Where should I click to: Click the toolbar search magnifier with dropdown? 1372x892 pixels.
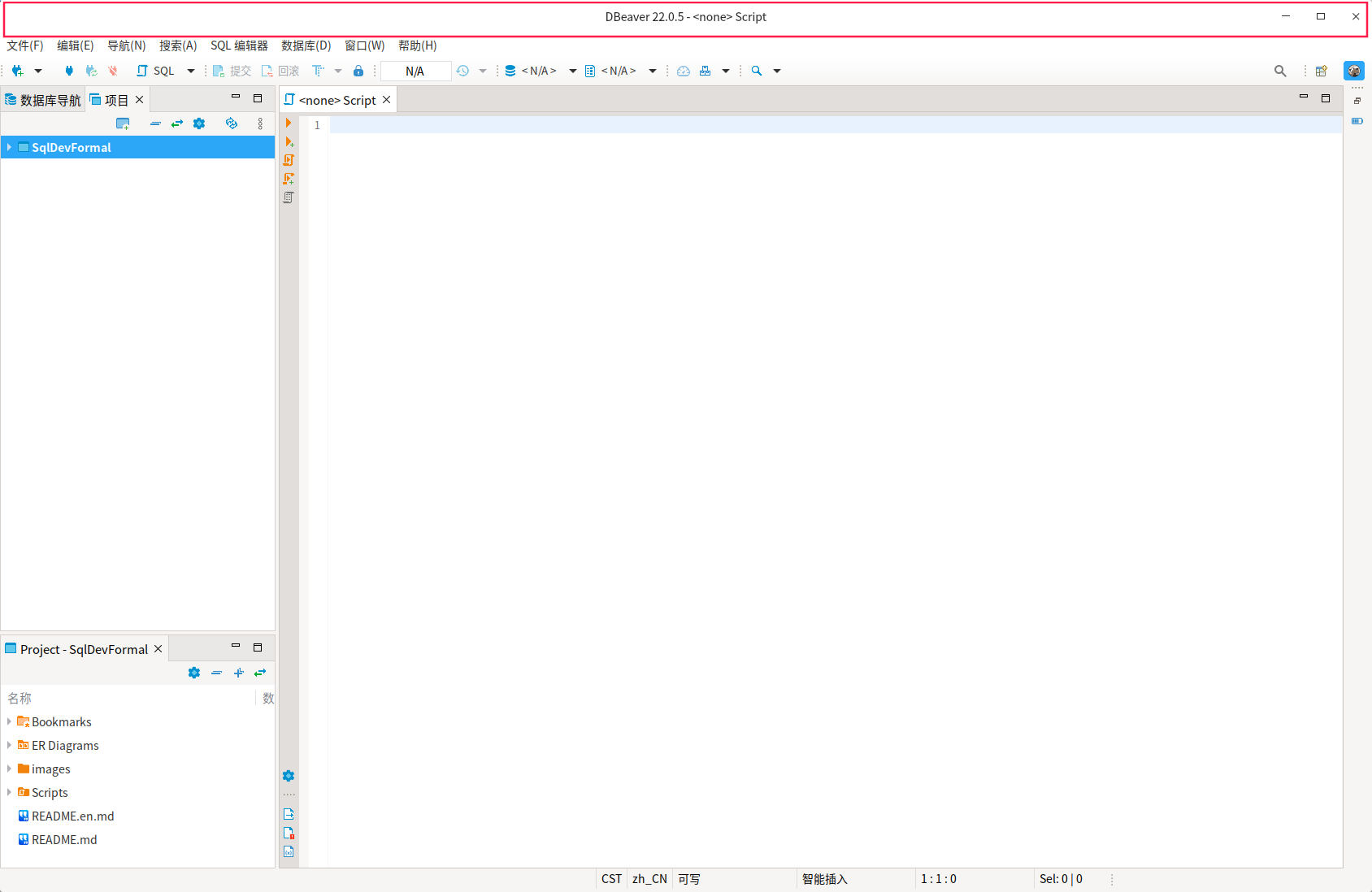[757, 71]
